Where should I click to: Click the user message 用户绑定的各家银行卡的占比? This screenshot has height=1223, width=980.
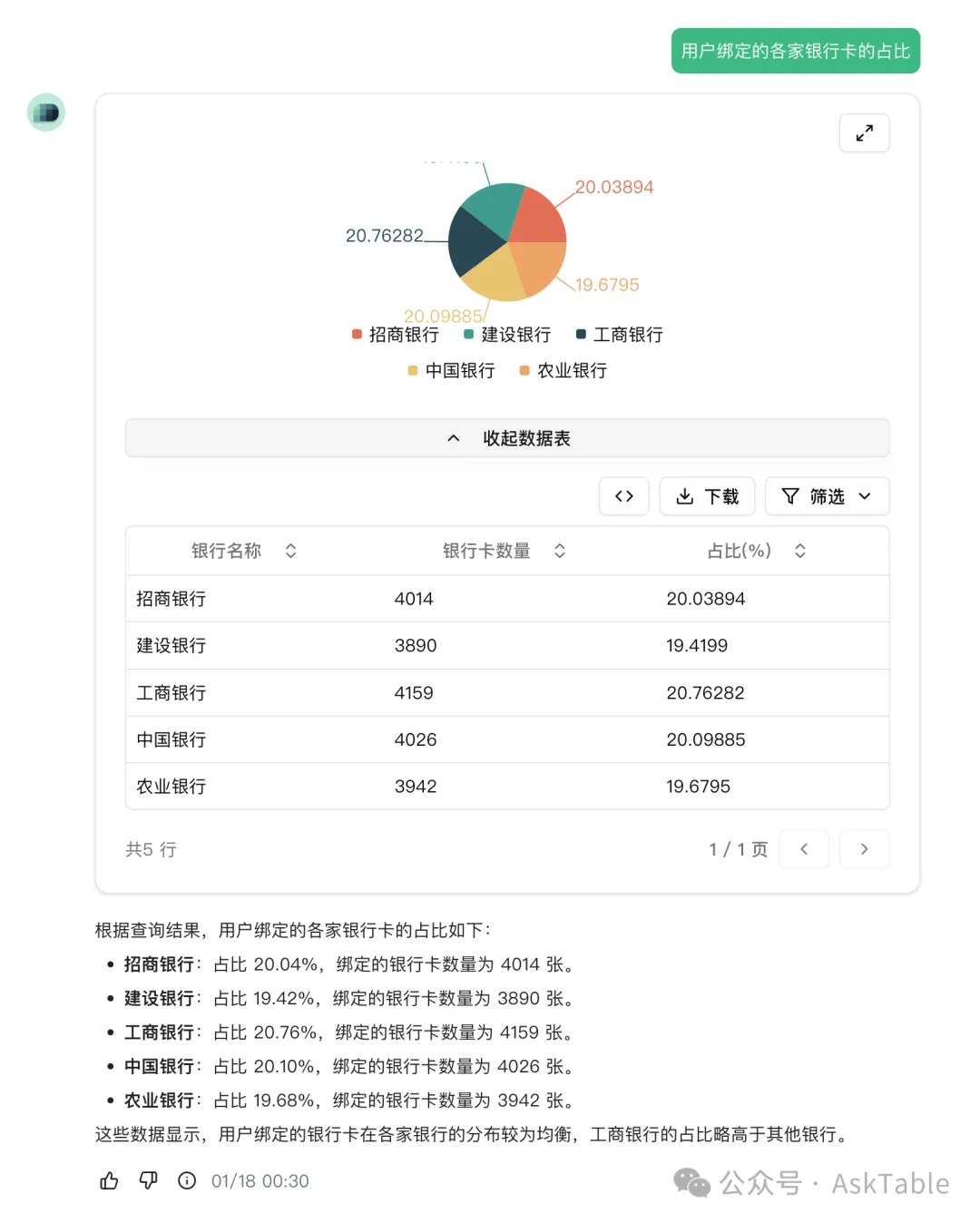pos(796,51)
